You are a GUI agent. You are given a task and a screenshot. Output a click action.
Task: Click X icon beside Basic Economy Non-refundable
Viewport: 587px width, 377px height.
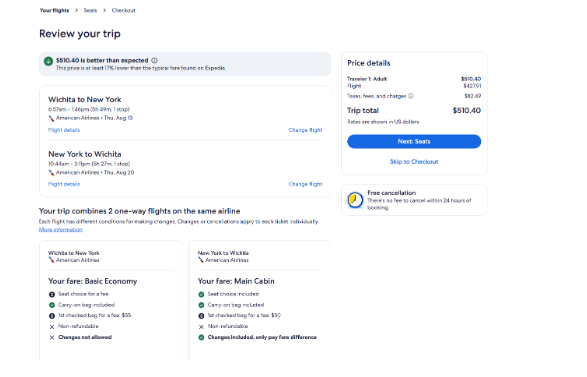point(52,327)
